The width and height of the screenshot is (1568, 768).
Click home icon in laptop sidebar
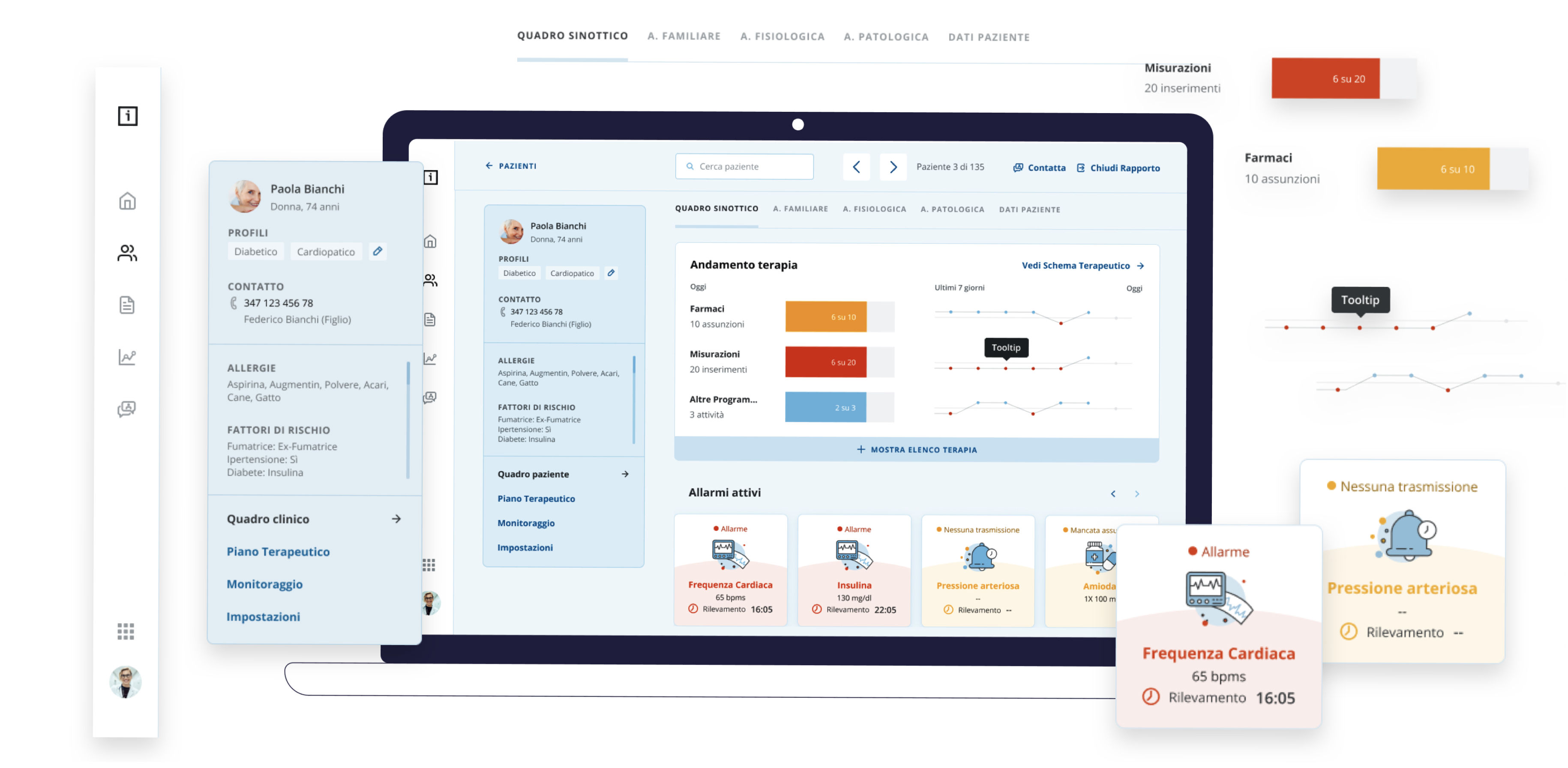430,241
